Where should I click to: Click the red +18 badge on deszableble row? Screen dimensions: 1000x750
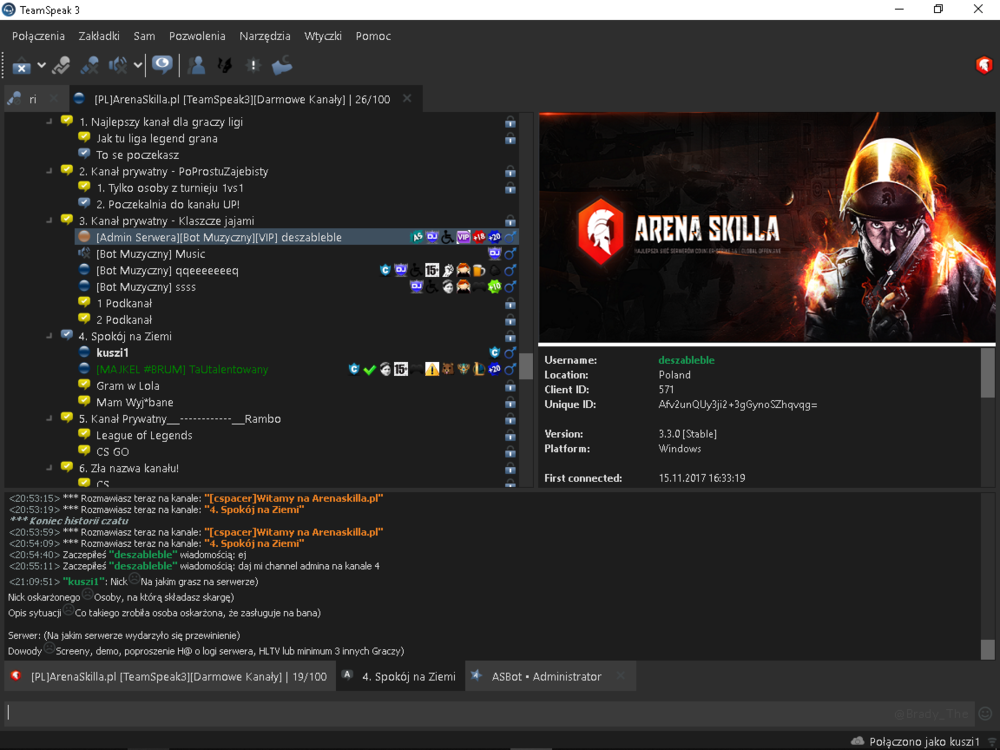click(479, 237)
